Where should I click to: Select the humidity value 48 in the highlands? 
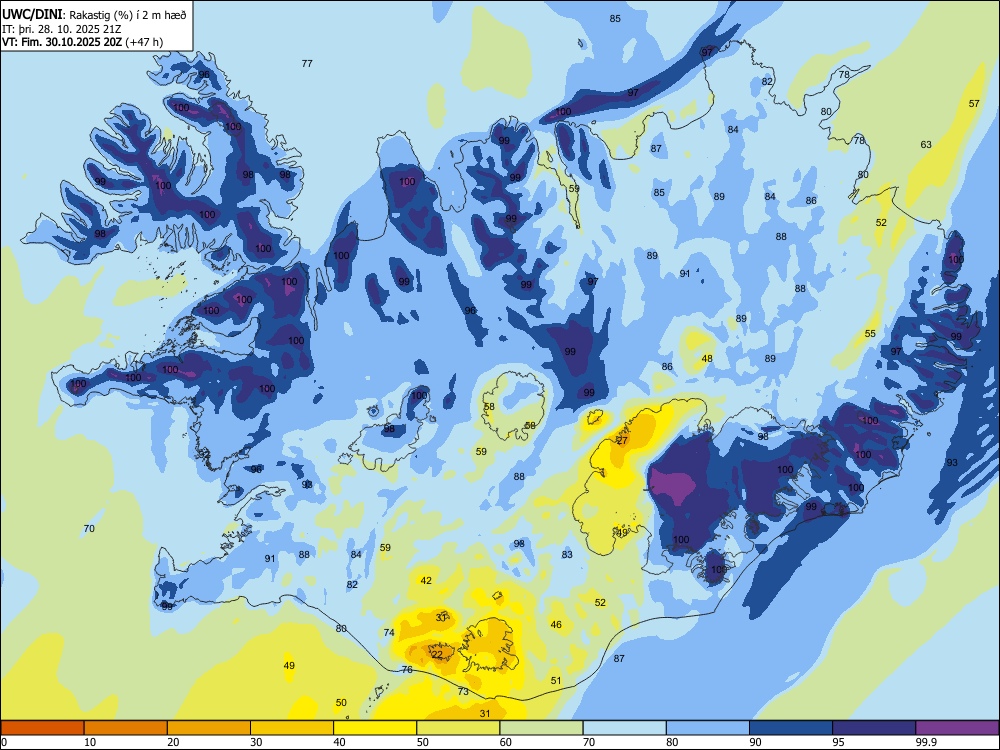pos(707,358)
